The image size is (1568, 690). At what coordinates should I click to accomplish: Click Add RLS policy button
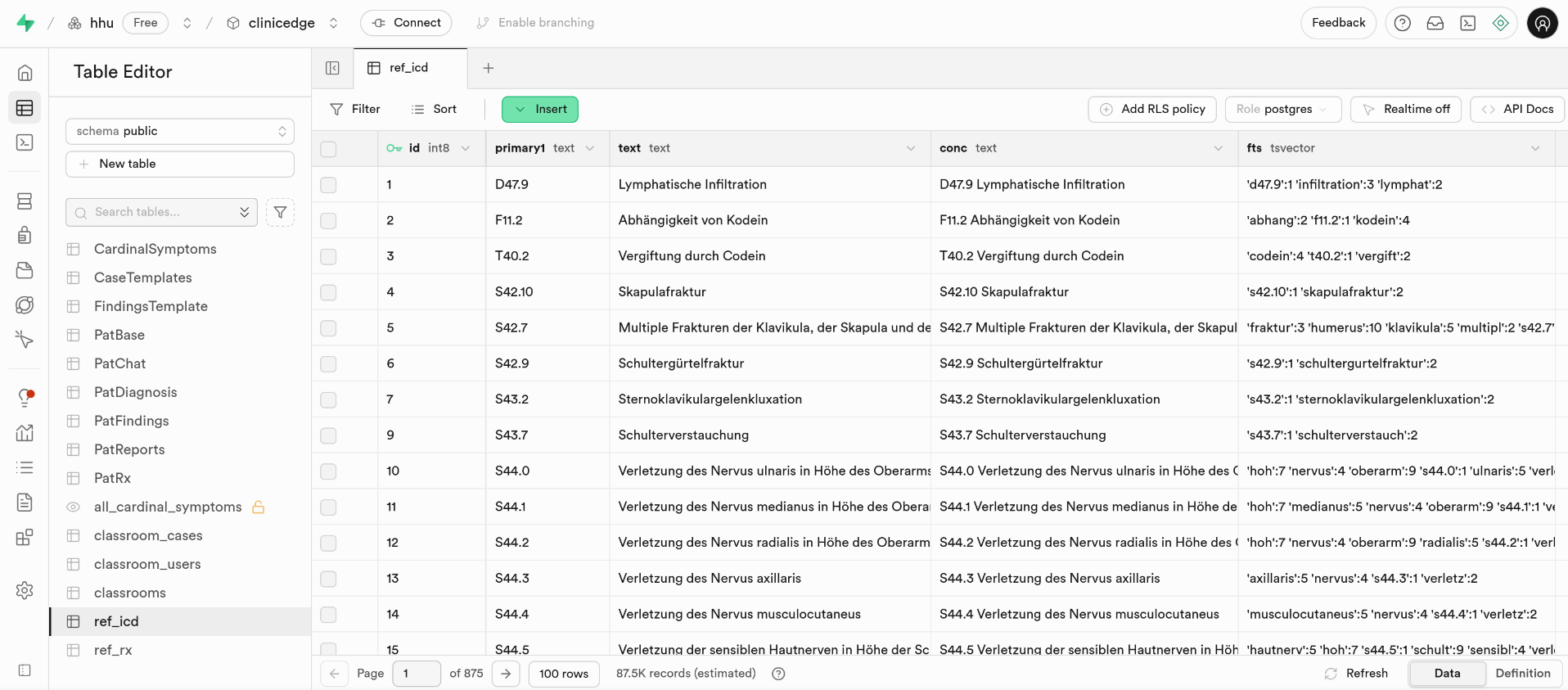pos(1151,109)
